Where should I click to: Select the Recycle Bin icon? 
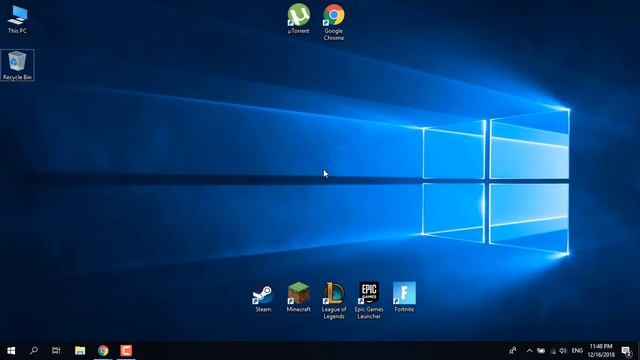pyautogui.click(x=17, y=65)
